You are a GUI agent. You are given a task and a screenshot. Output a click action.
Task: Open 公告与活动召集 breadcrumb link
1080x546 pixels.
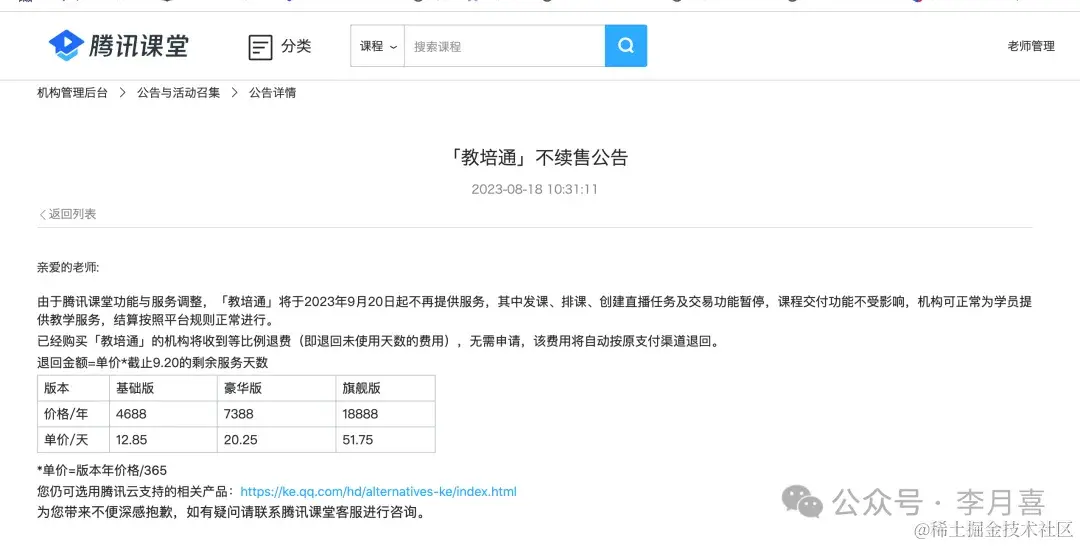pyautogui.click(x=178, y=92)
